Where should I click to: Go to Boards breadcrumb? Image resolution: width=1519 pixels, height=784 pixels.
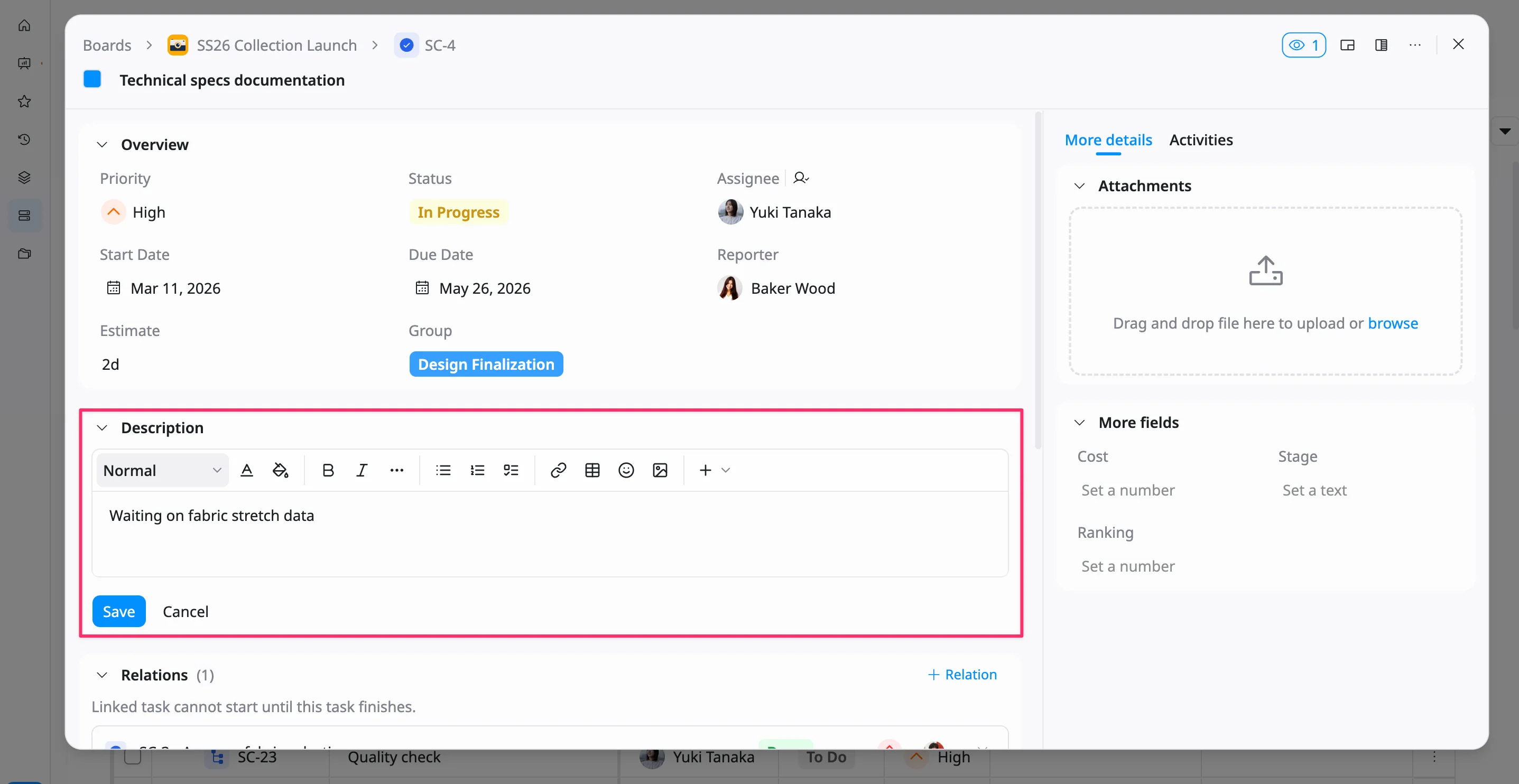pyautogui.click(x=107, y=45)
